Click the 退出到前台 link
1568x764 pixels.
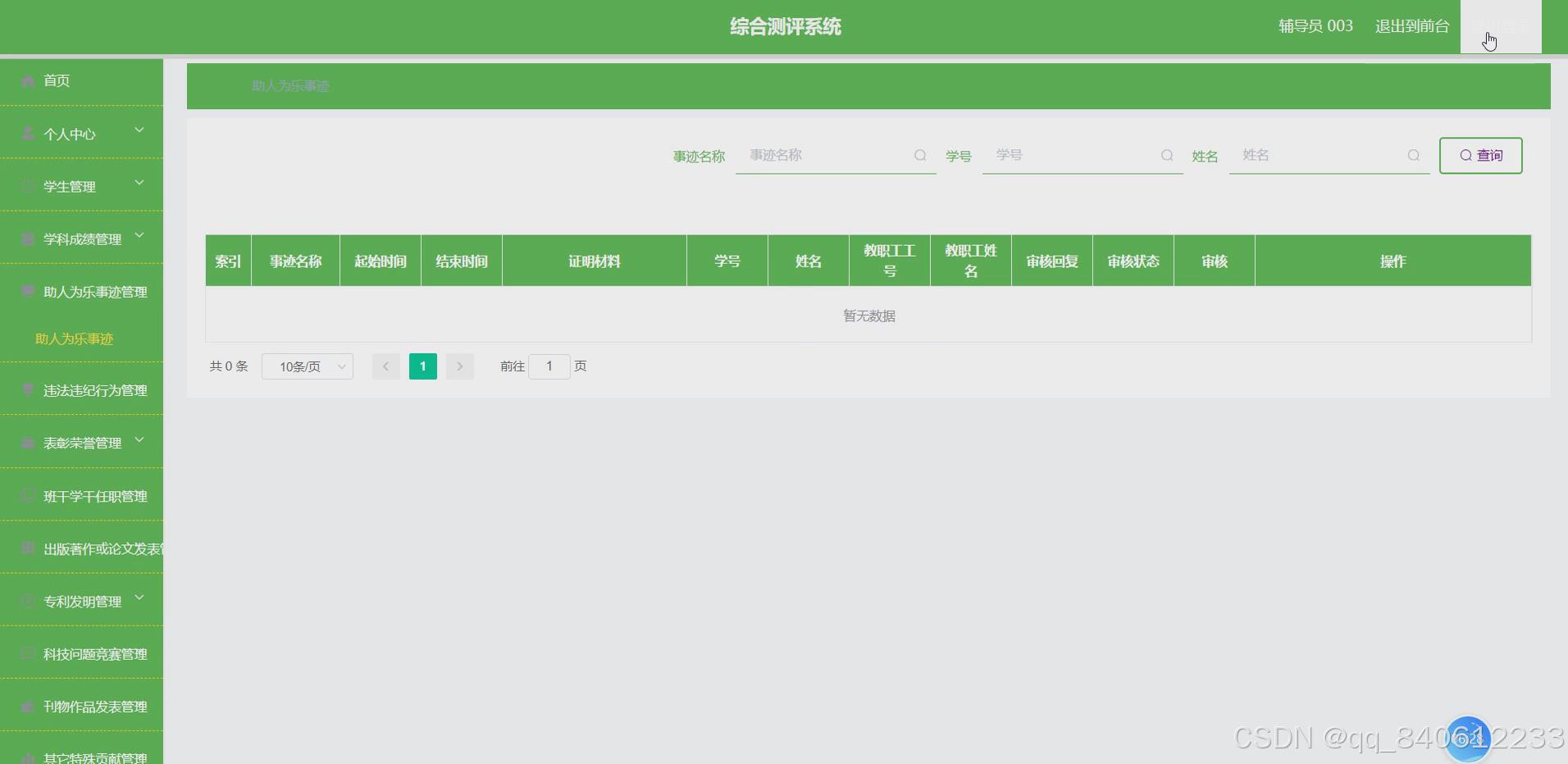[1412, 25]
